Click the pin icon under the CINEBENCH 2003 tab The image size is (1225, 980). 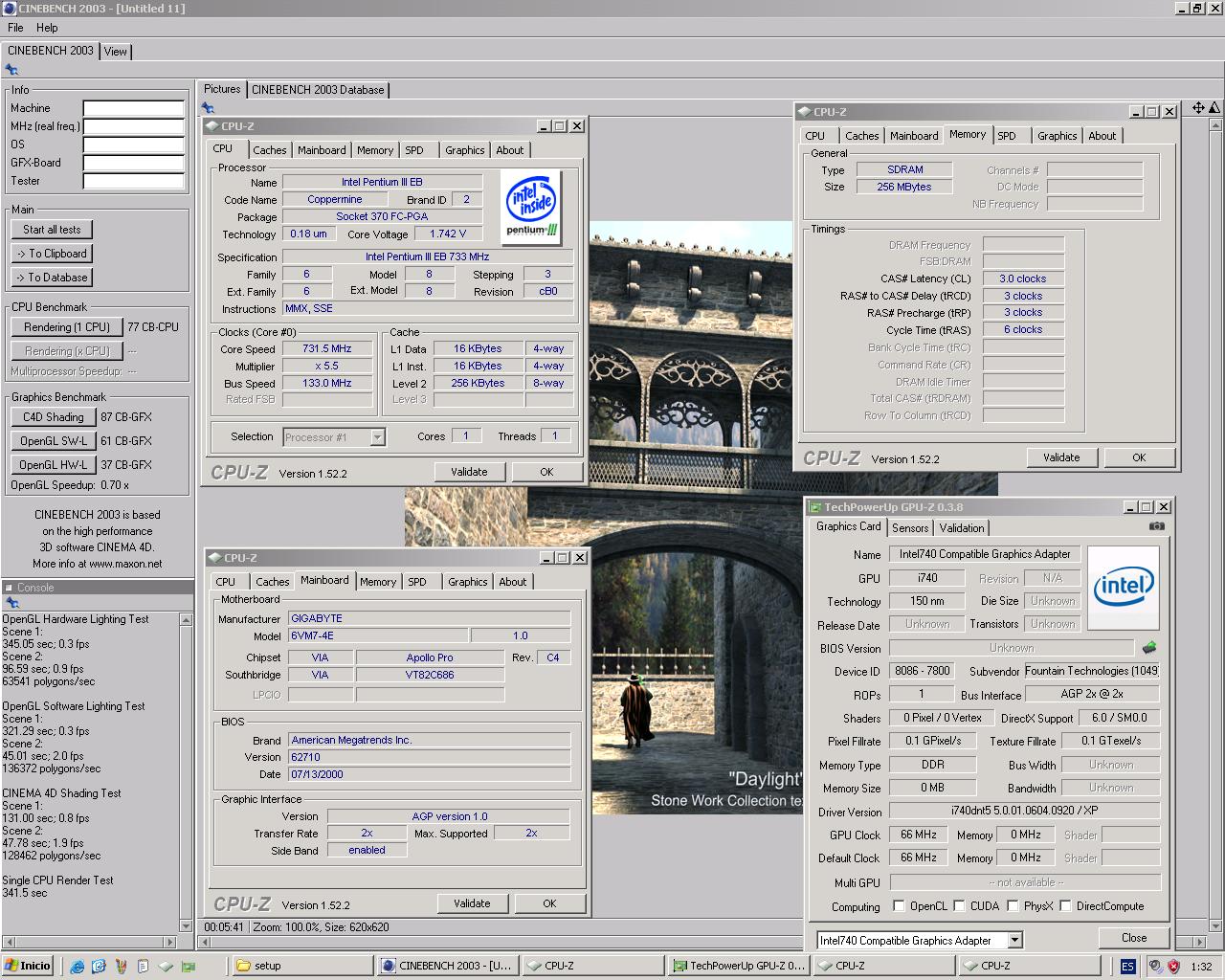11,70
